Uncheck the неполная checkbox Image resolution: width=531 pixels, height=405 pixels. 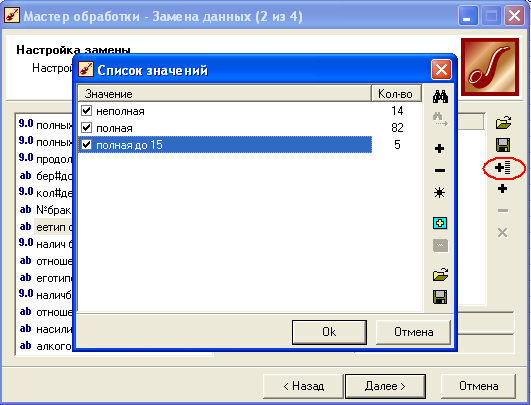click(x=87, y=110)
